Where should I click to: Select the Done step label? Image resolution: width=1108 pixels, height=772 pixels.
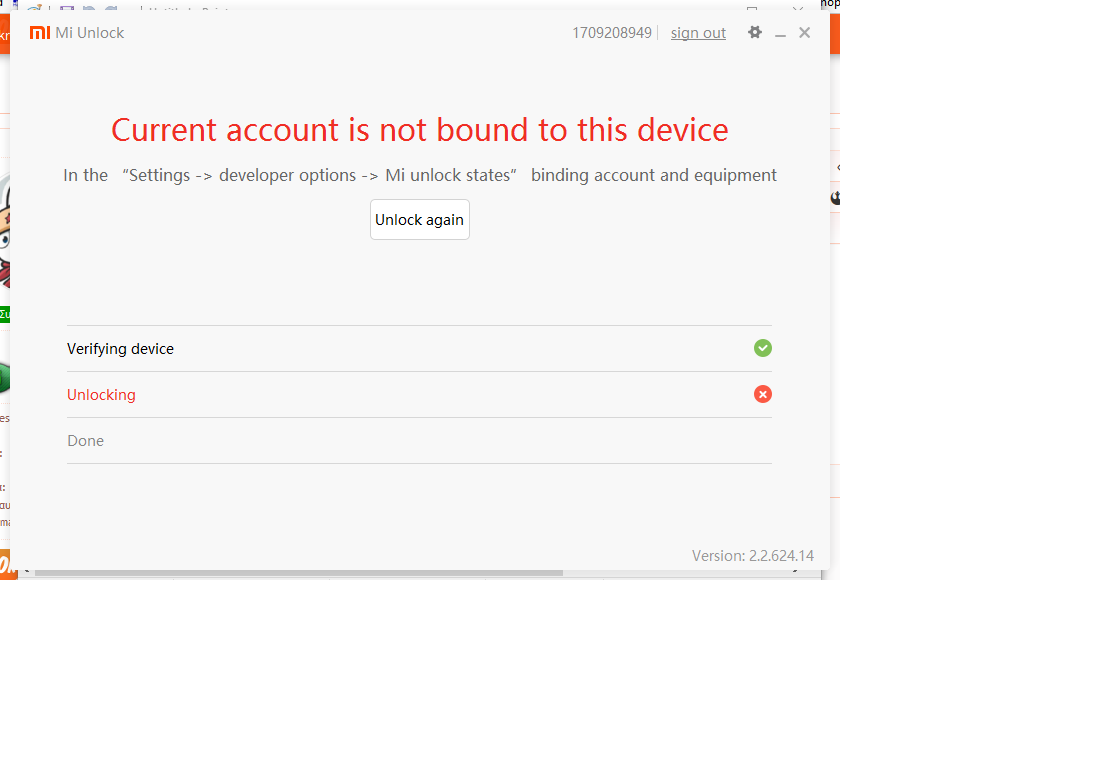point(85,441)
